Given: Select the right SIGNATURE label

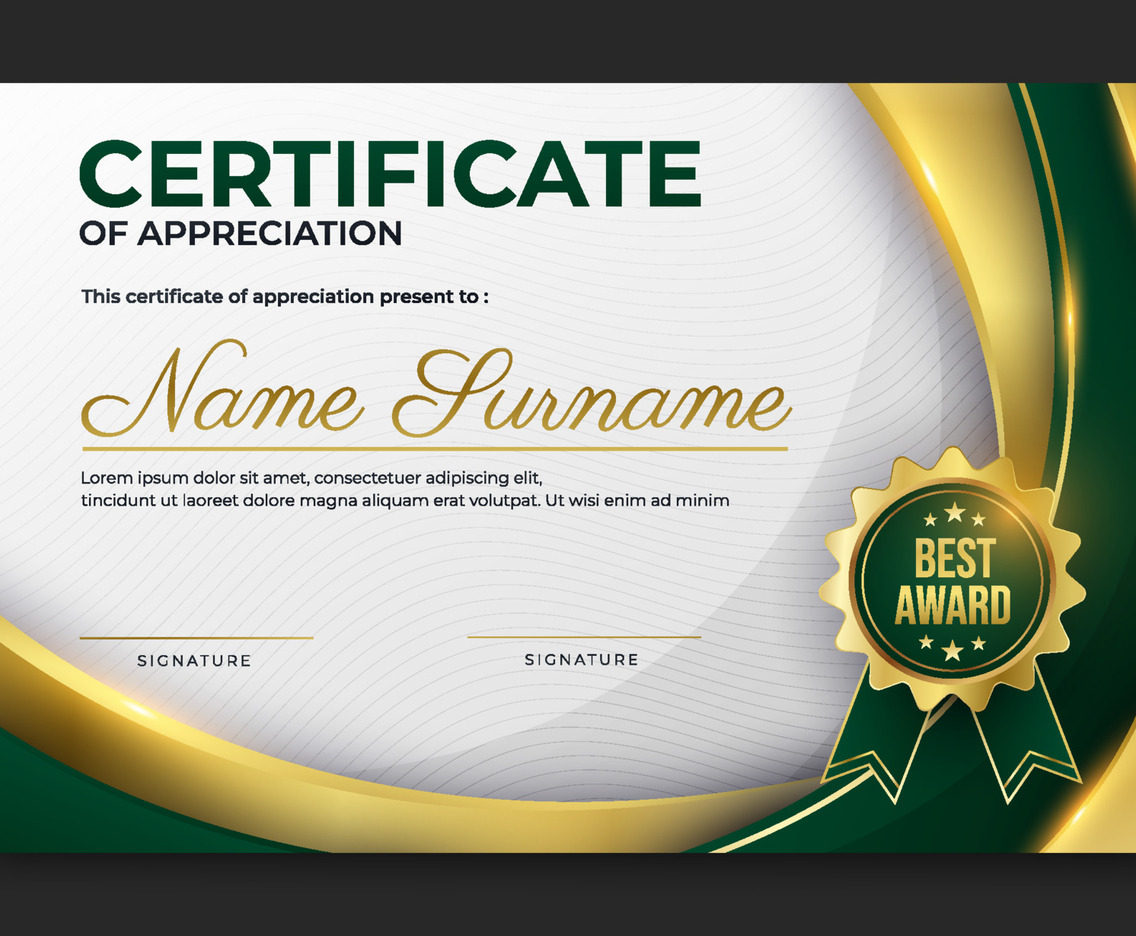Looking at the screenshot, I should click(582, 660).
